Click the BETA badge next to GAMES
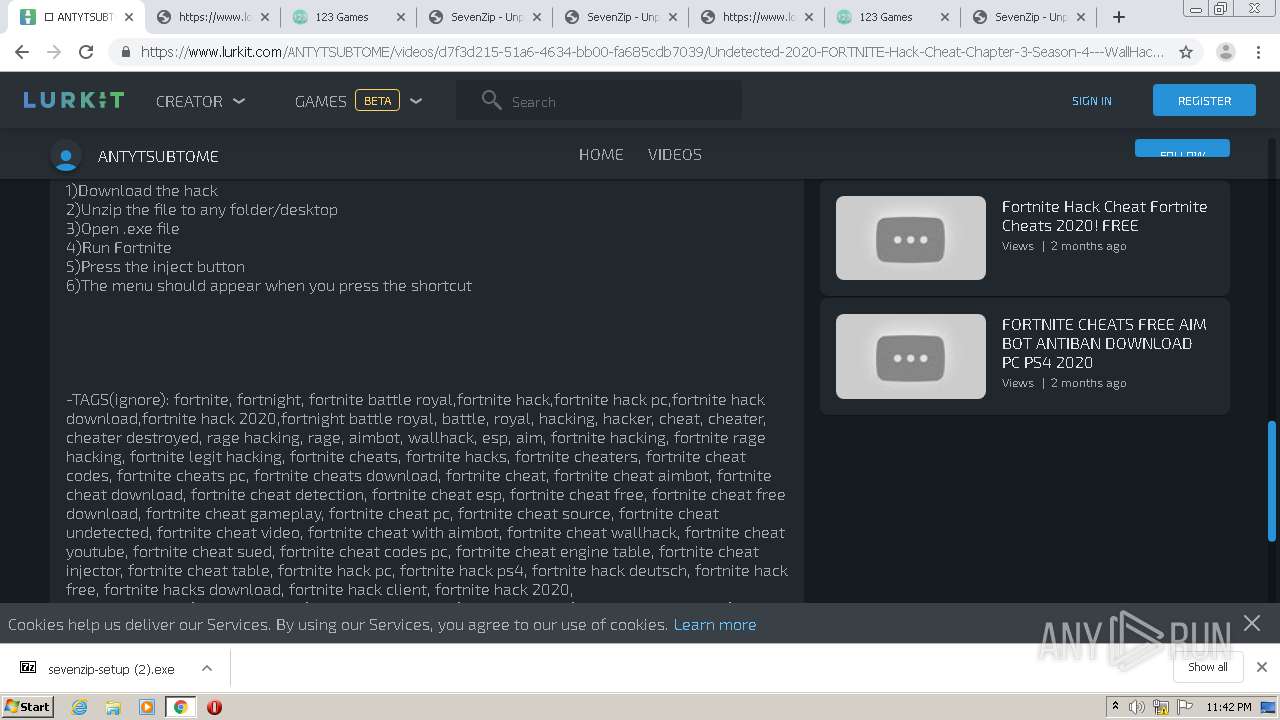 pos(377,101)
